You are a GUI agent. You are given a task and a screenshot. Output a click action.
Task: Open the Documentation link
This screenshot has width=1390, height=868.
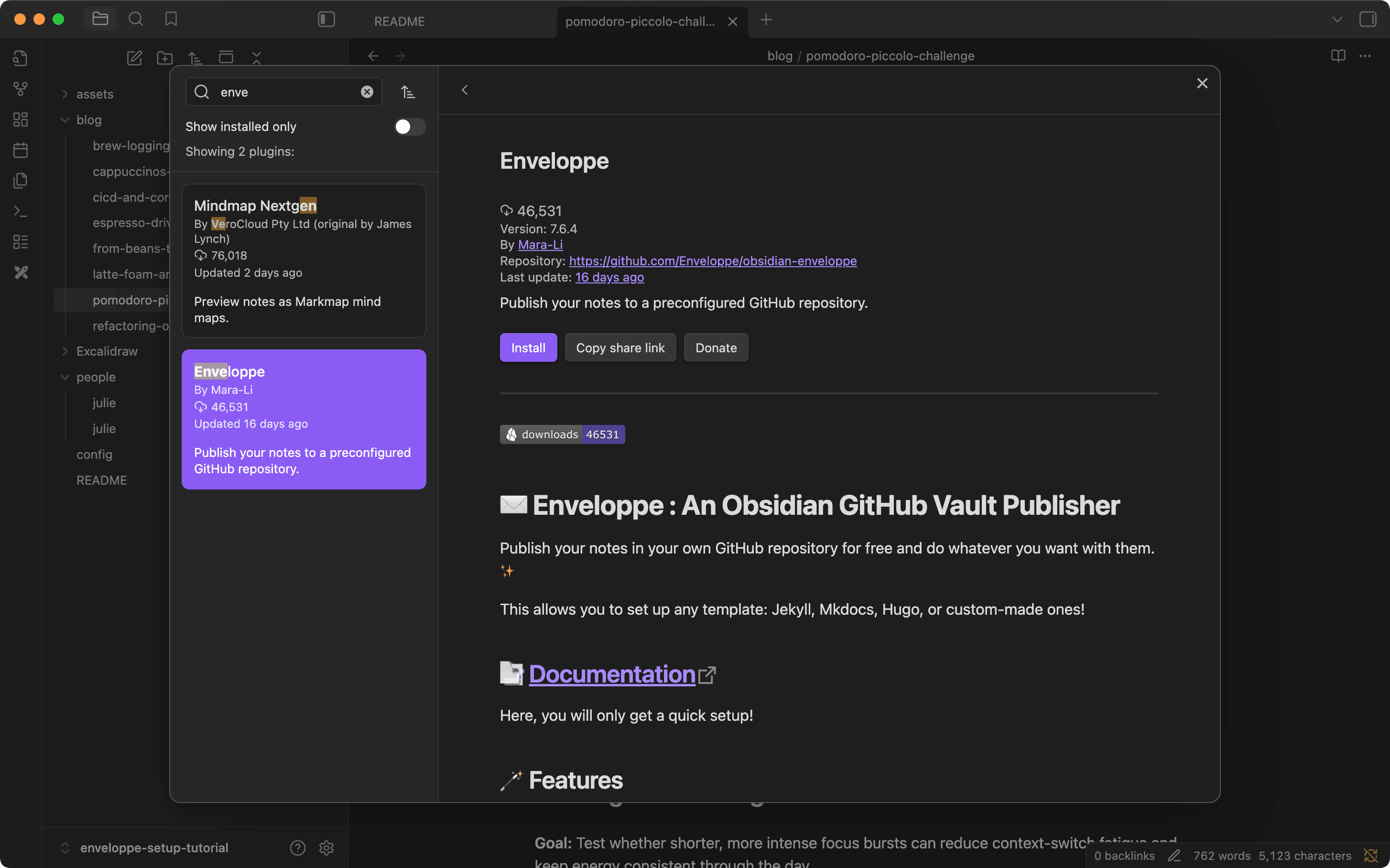[x=612, y=674]
